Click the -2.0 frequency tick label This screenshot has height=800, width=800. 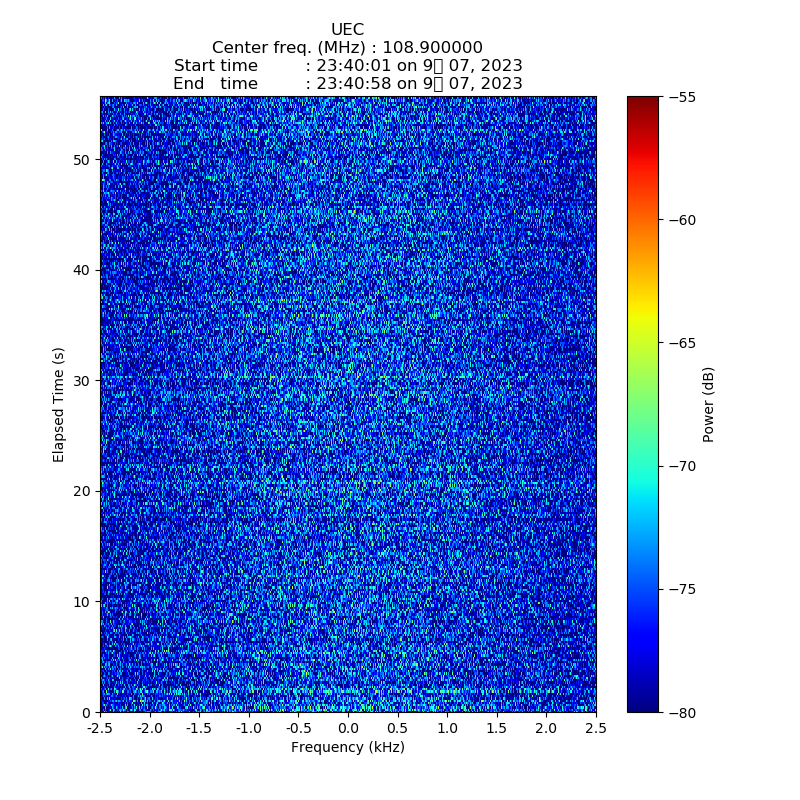point(149,728)
